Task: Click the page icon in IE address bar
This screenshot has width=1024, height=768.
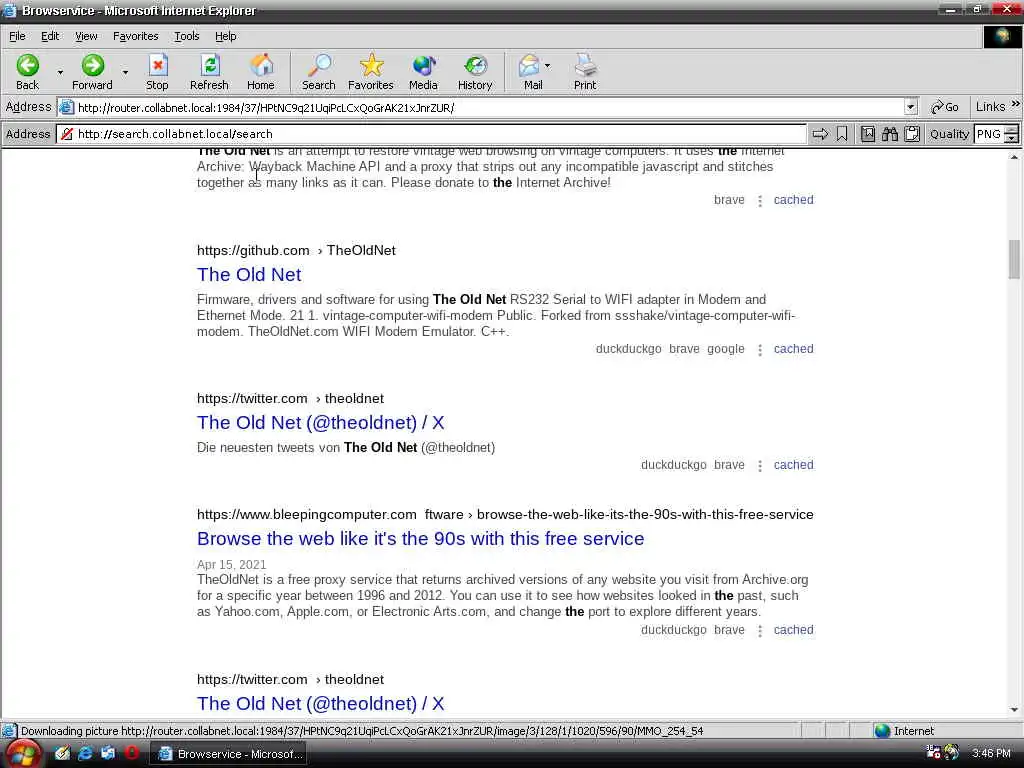Action: coord(67,107)
